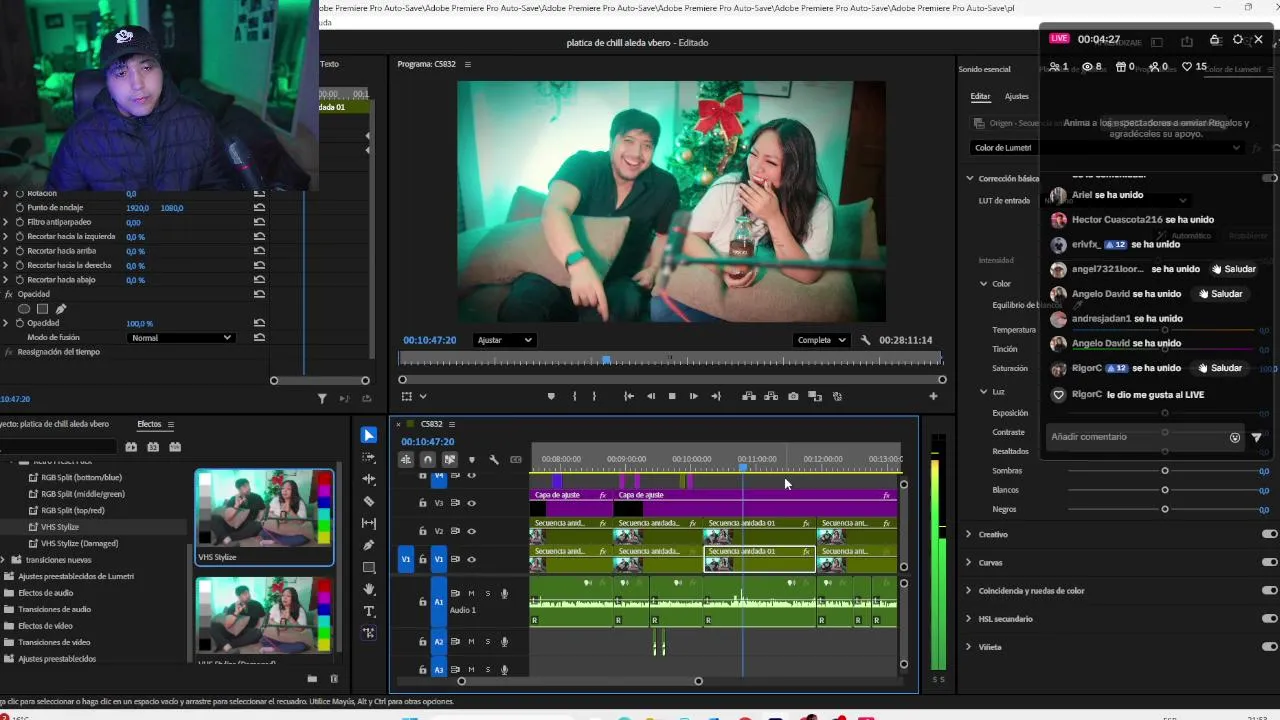1280x720 pixels.
Task: Open the Modo de fusión Normal dropdown
Action: (181, 338)
